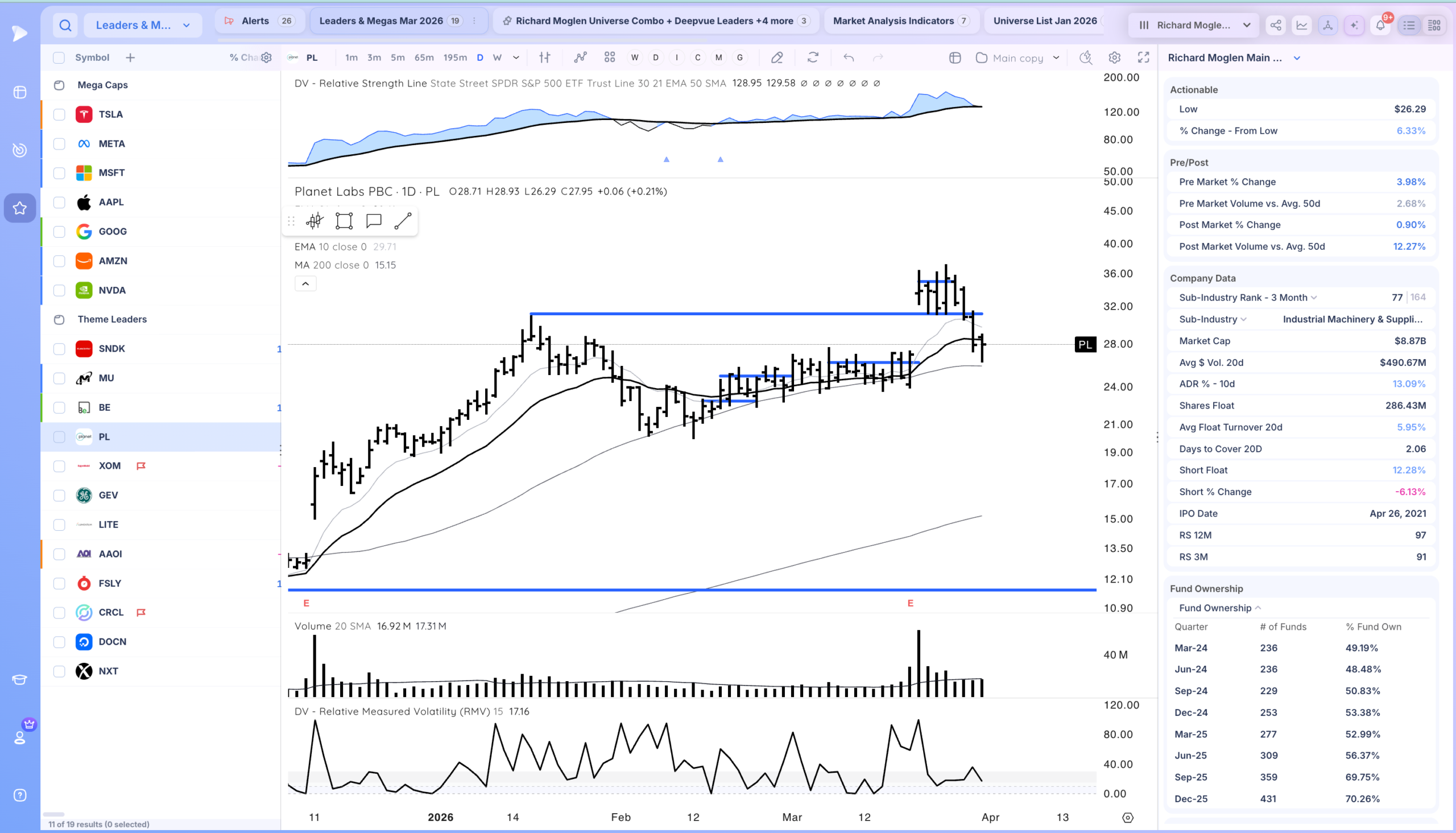Click the refresh chart icon
The width and height of the screenshot is (1456, 833).
tap(813, 58)
